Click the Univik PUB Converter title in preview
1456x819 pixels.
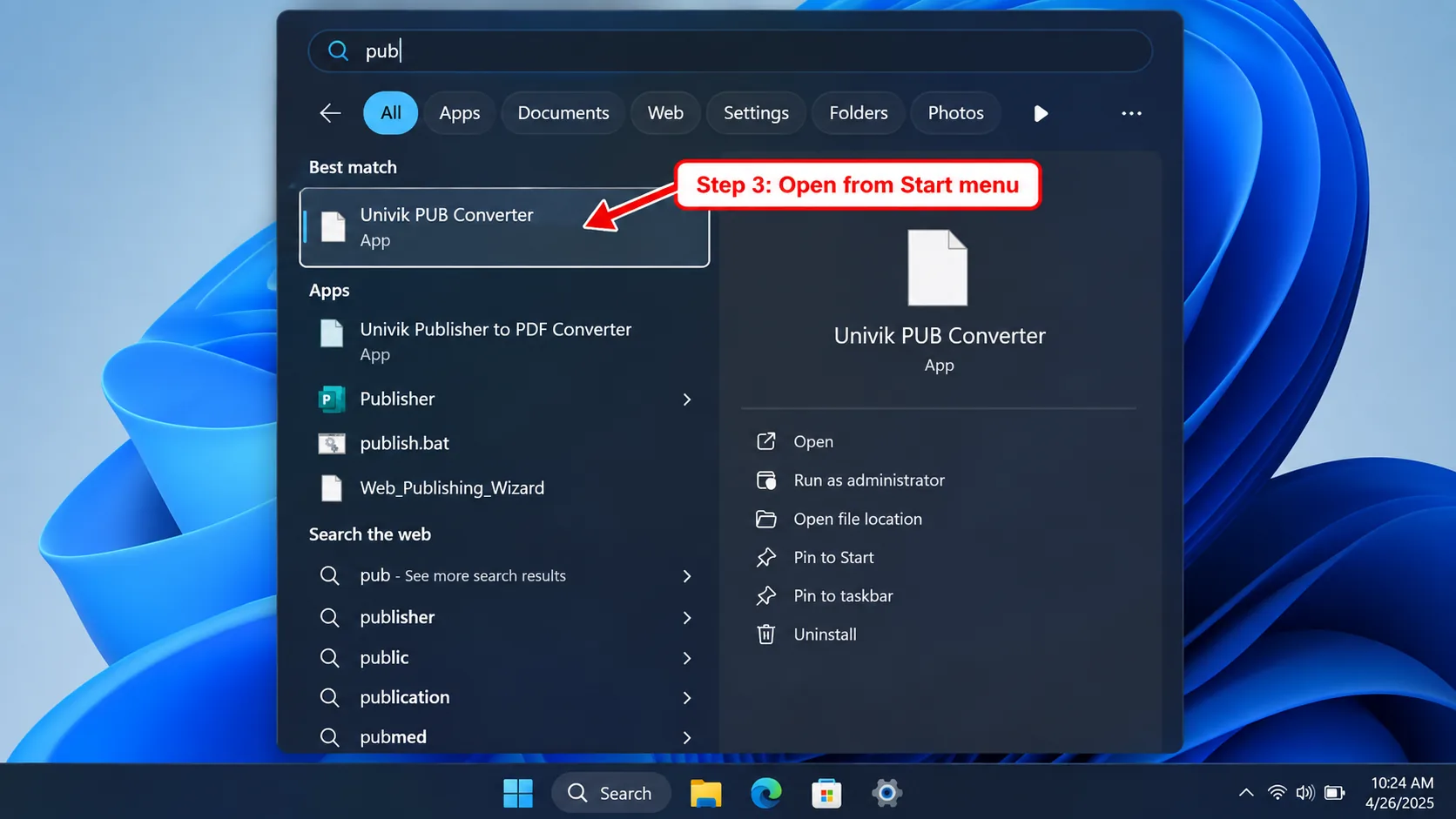pyautogui.click(x=940, y=336)
